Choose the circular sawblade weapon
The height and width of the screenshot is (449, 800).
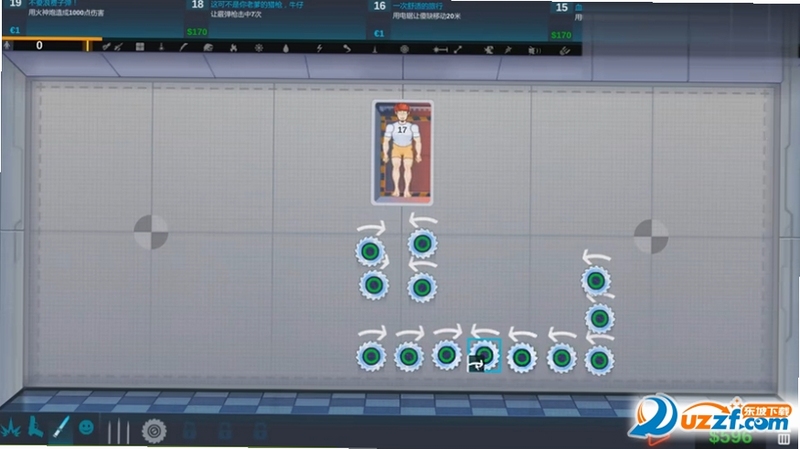point(154,431)
